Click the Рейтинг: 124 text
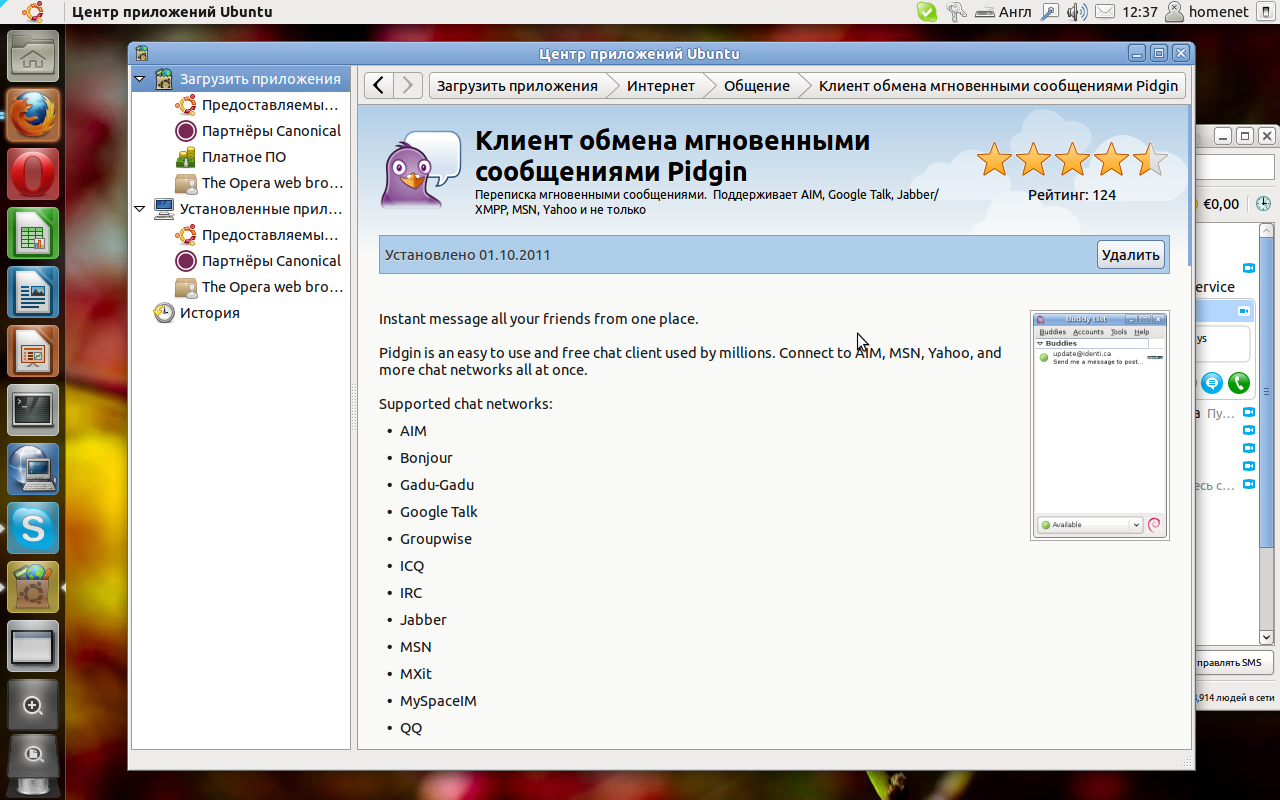 point(1072,195)
